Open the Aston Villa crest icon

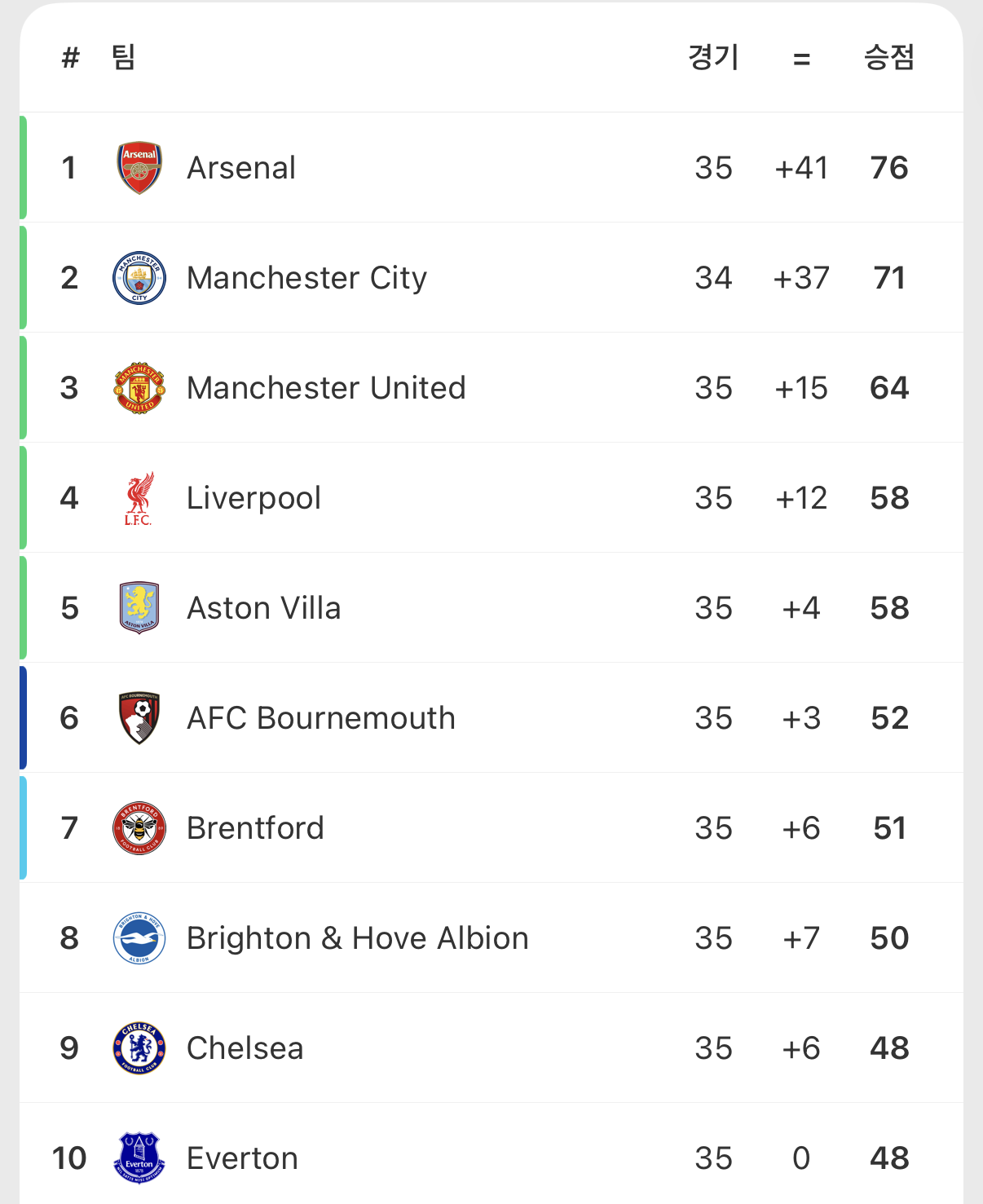[139, 608]
